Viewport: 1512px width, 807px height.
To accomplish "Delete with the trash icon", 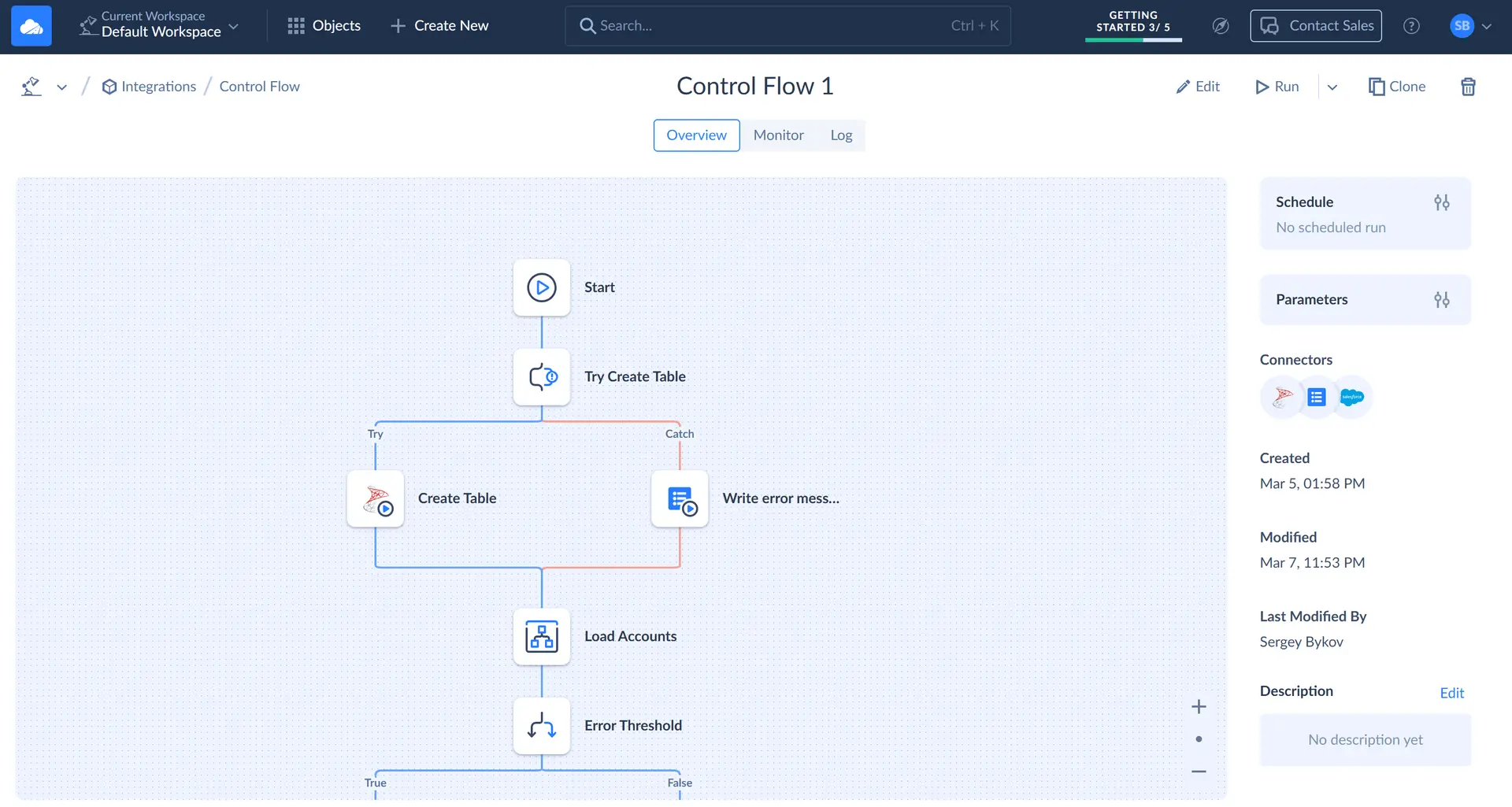I will coord(1468,87).
